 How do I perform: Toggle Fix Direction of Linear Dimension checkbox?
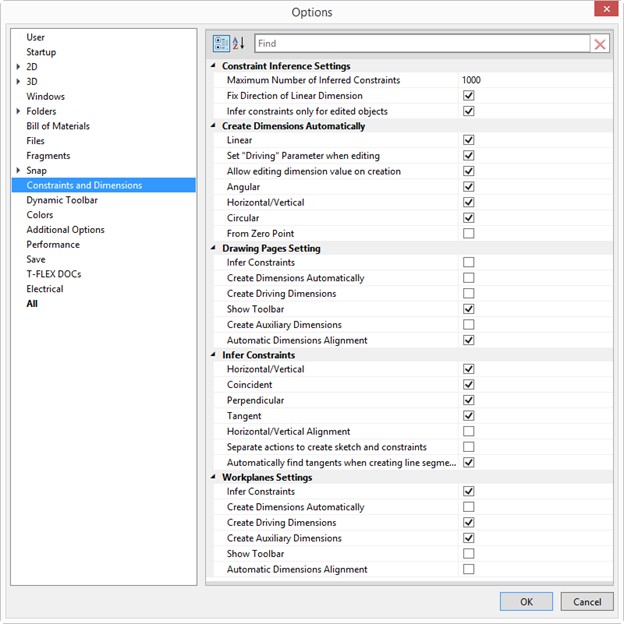[x=468, y=96]
